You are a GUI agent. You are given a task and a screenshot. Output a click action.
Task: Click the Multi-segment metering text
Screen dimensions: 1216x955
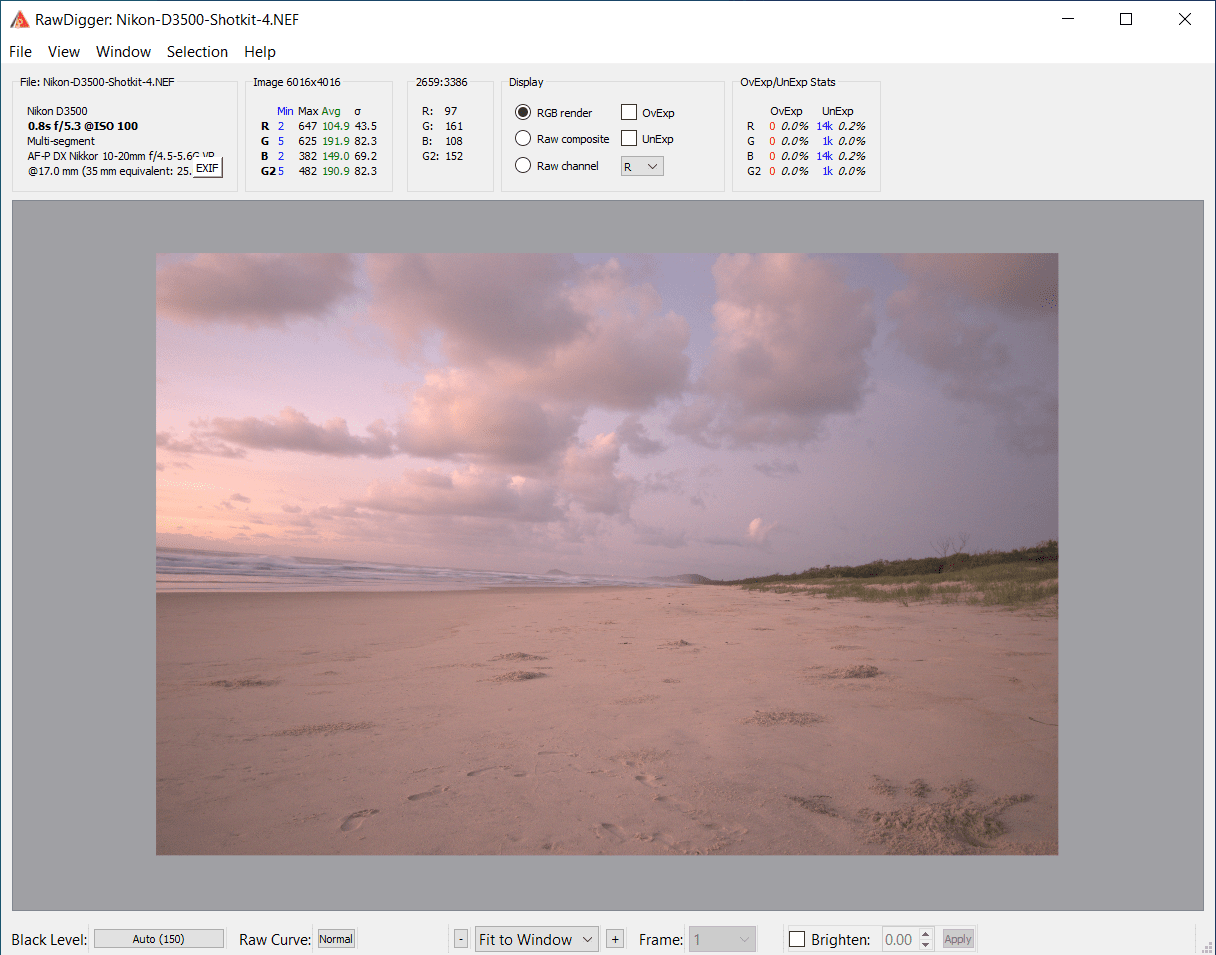(x=61, y=141)
